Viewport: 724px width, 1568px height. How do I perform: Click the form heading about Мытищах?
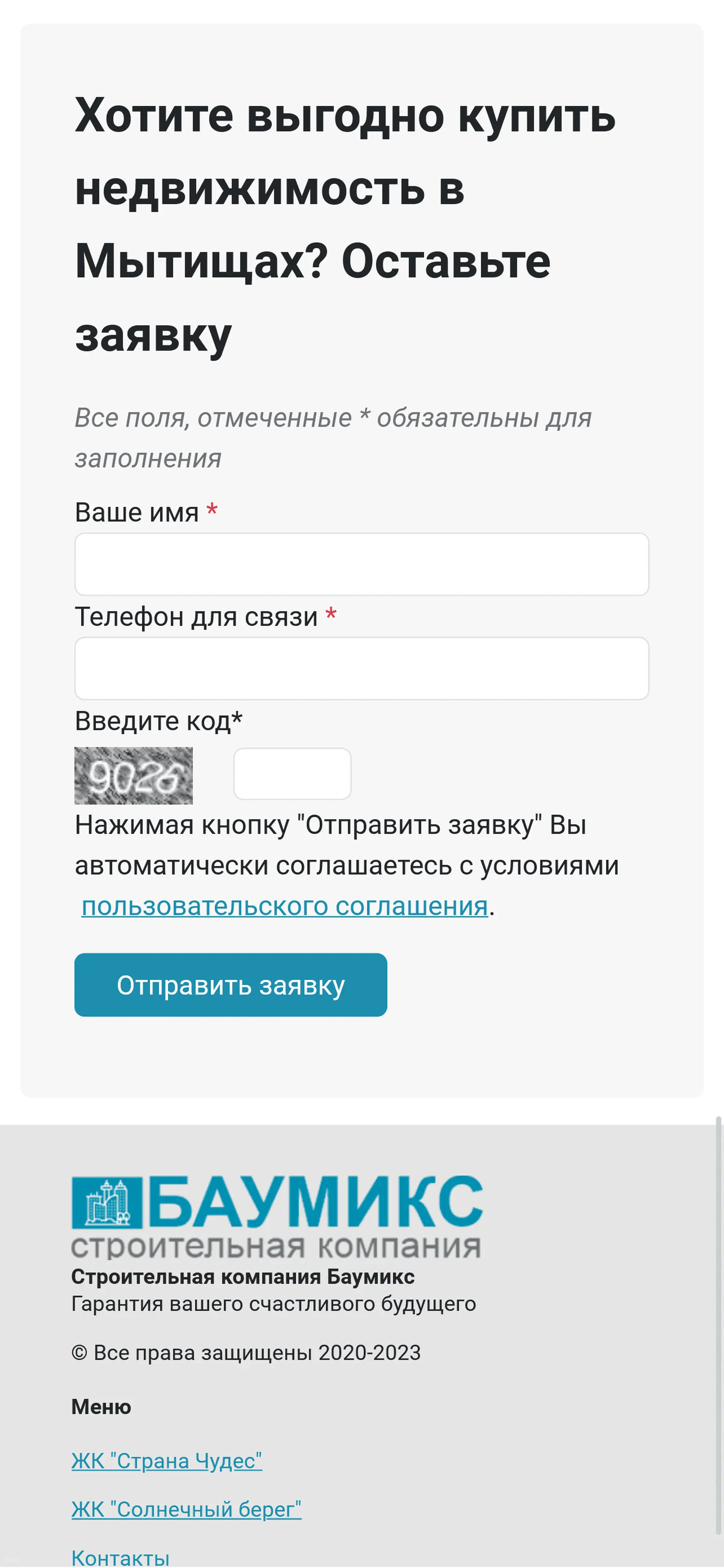pyautogui.click(x=345, y=225)
